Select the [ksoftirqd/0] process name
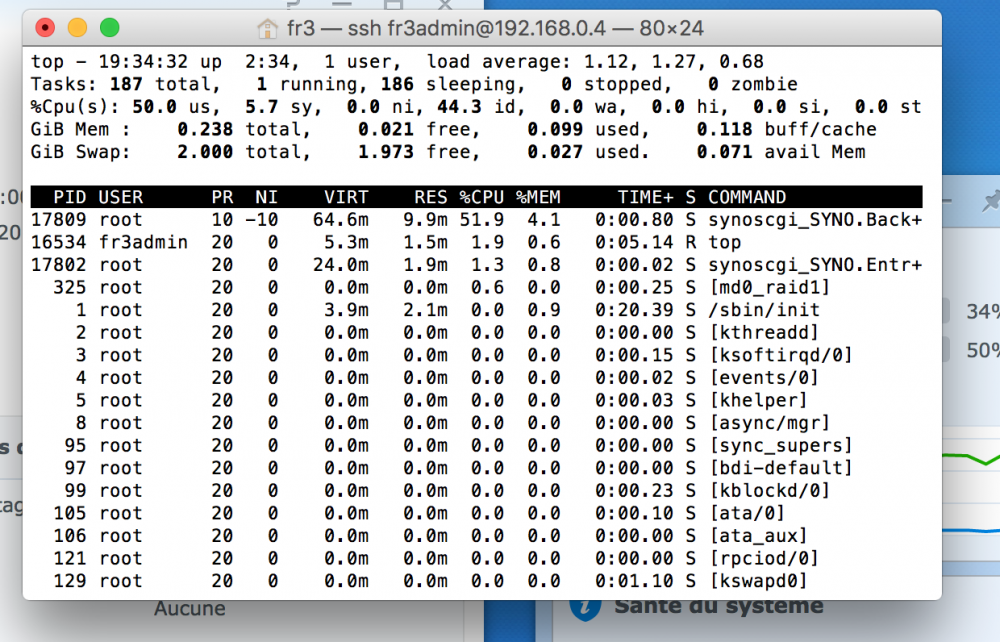This screenshot has width=1000, height=642. pyautogui.click(x=781, y=355)
